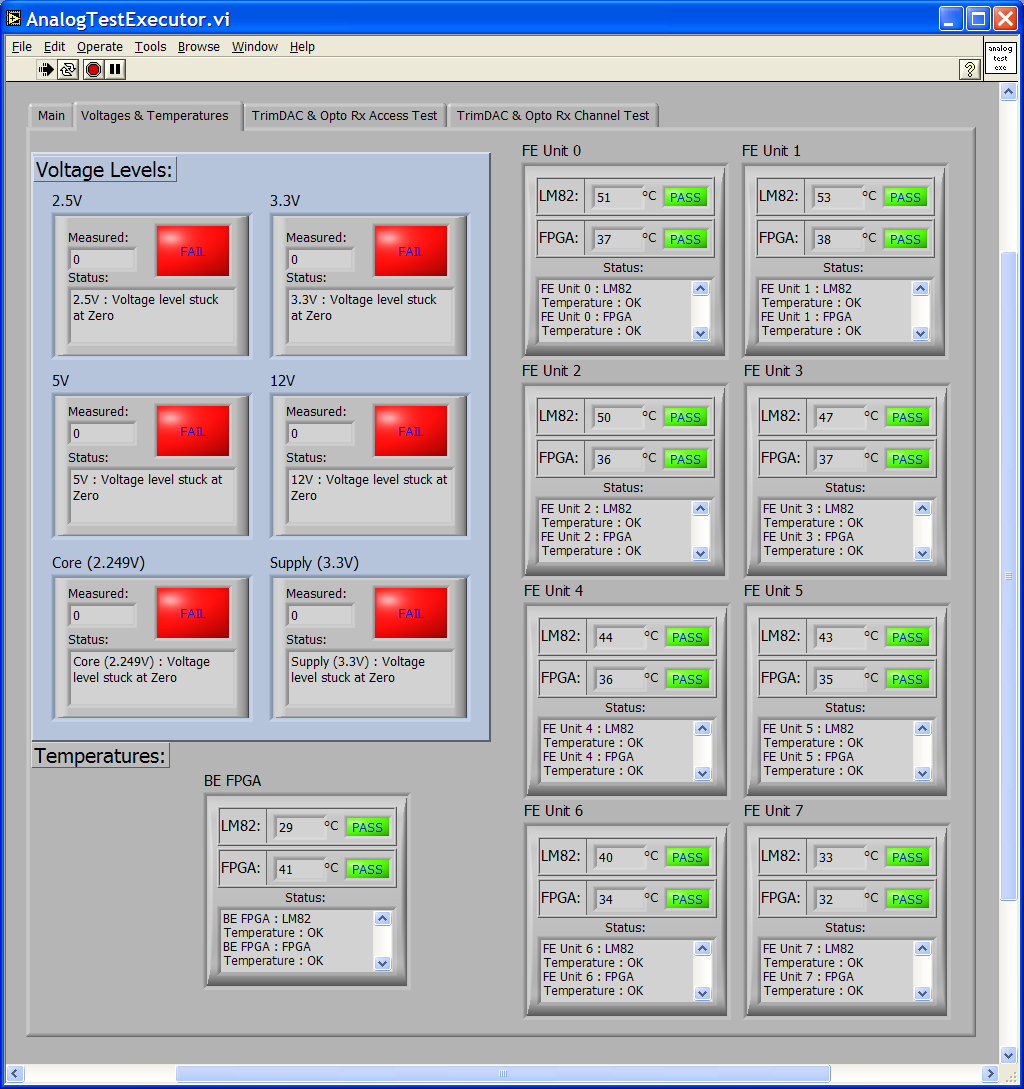The width and height of the screenshot is (1024, 1089).
Task: Click the Run arrow toolbar icon
Action: (x=46, y=69)
